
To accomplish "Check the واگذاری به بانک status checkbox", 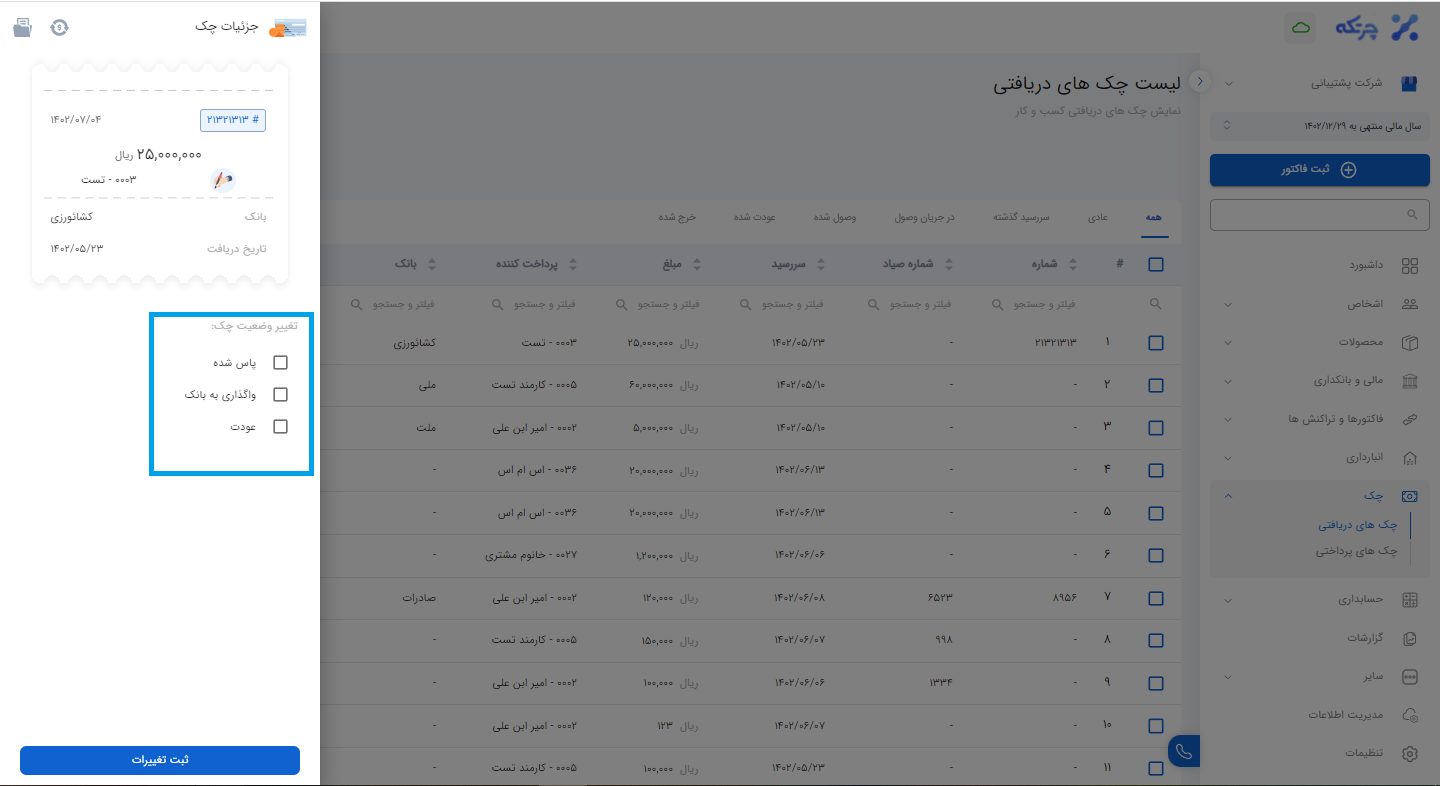I will coord(280,394).
